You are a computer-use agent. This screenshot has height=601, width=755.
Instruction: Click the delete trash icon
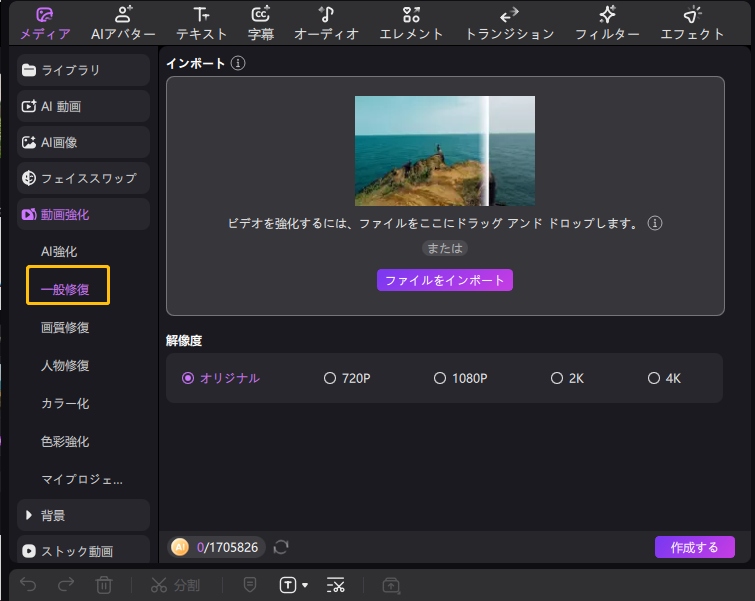coord(104,585)
